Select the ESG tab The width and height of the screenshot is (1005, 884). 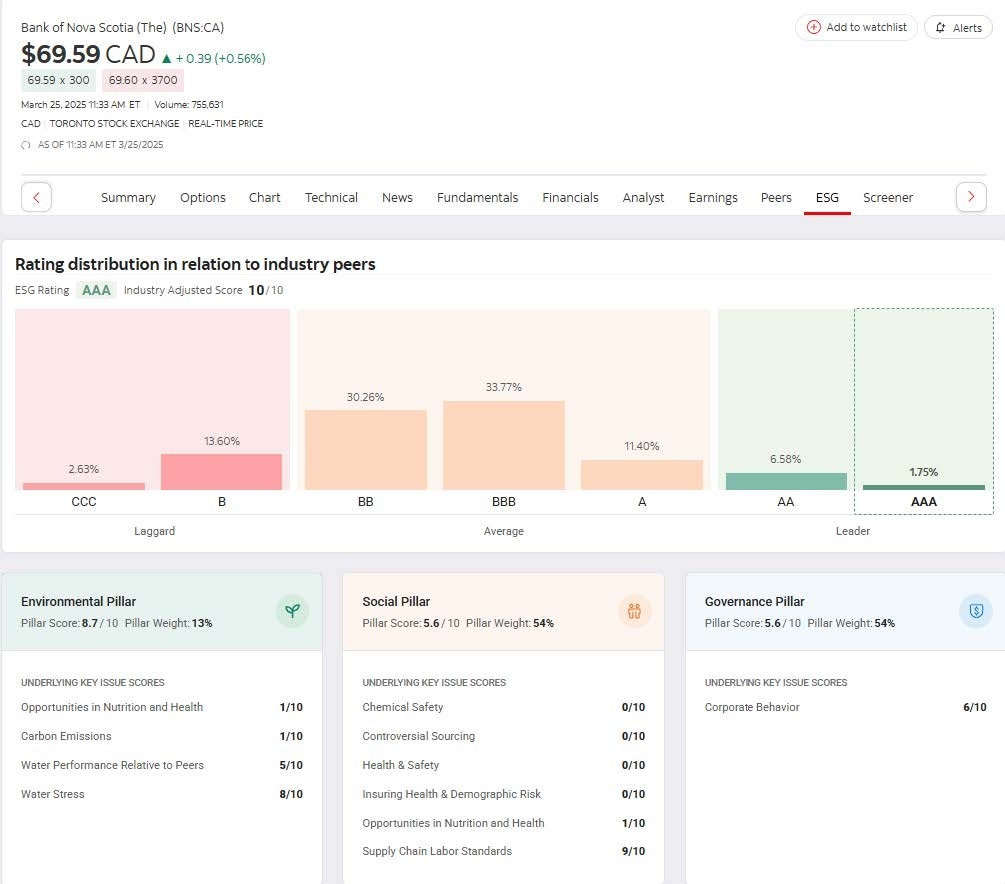coord(827,197)
